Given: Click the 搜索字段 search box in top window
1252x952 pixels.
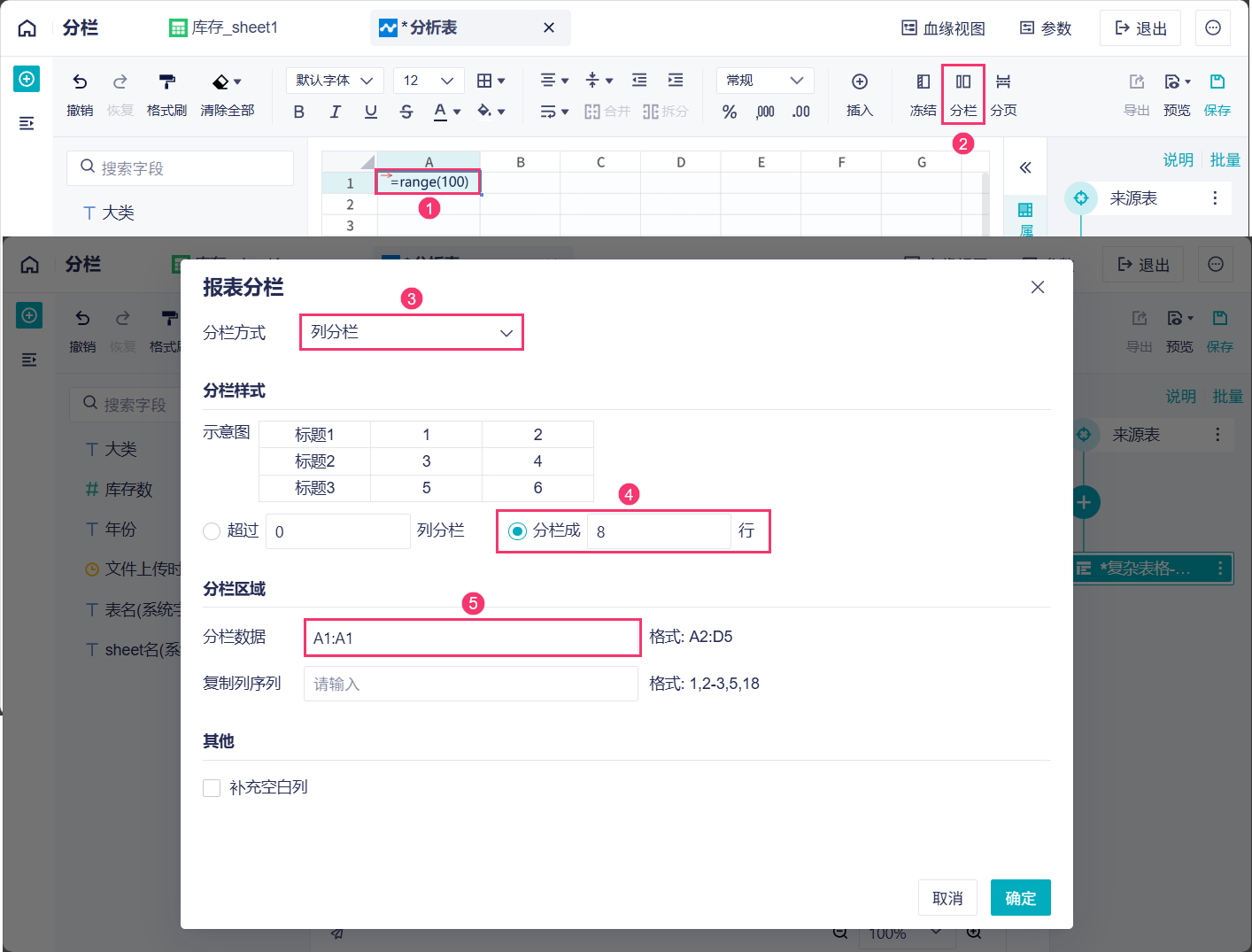Looking at the screenshot, I should point(180,168).
